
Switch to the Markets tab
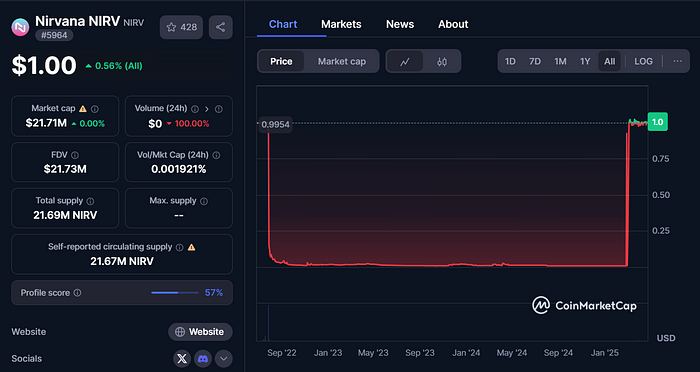(341, 24)
